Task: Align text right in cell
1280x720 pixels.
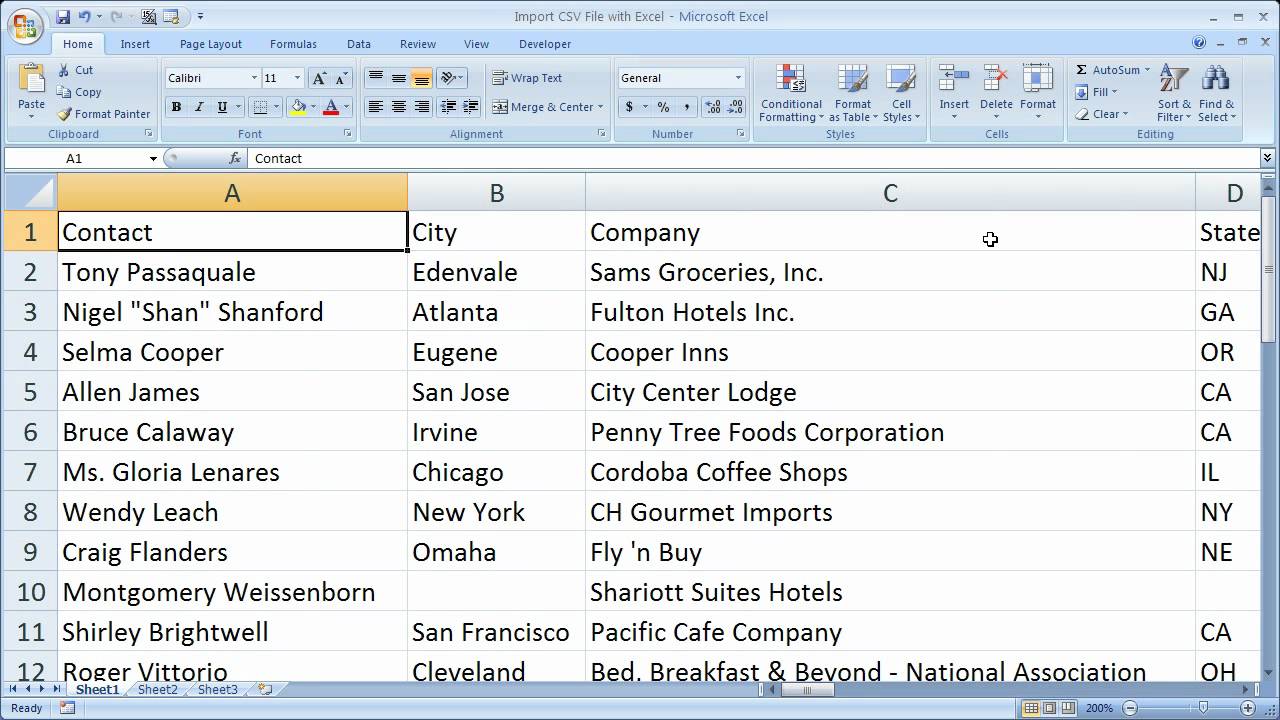Action: 421,107
